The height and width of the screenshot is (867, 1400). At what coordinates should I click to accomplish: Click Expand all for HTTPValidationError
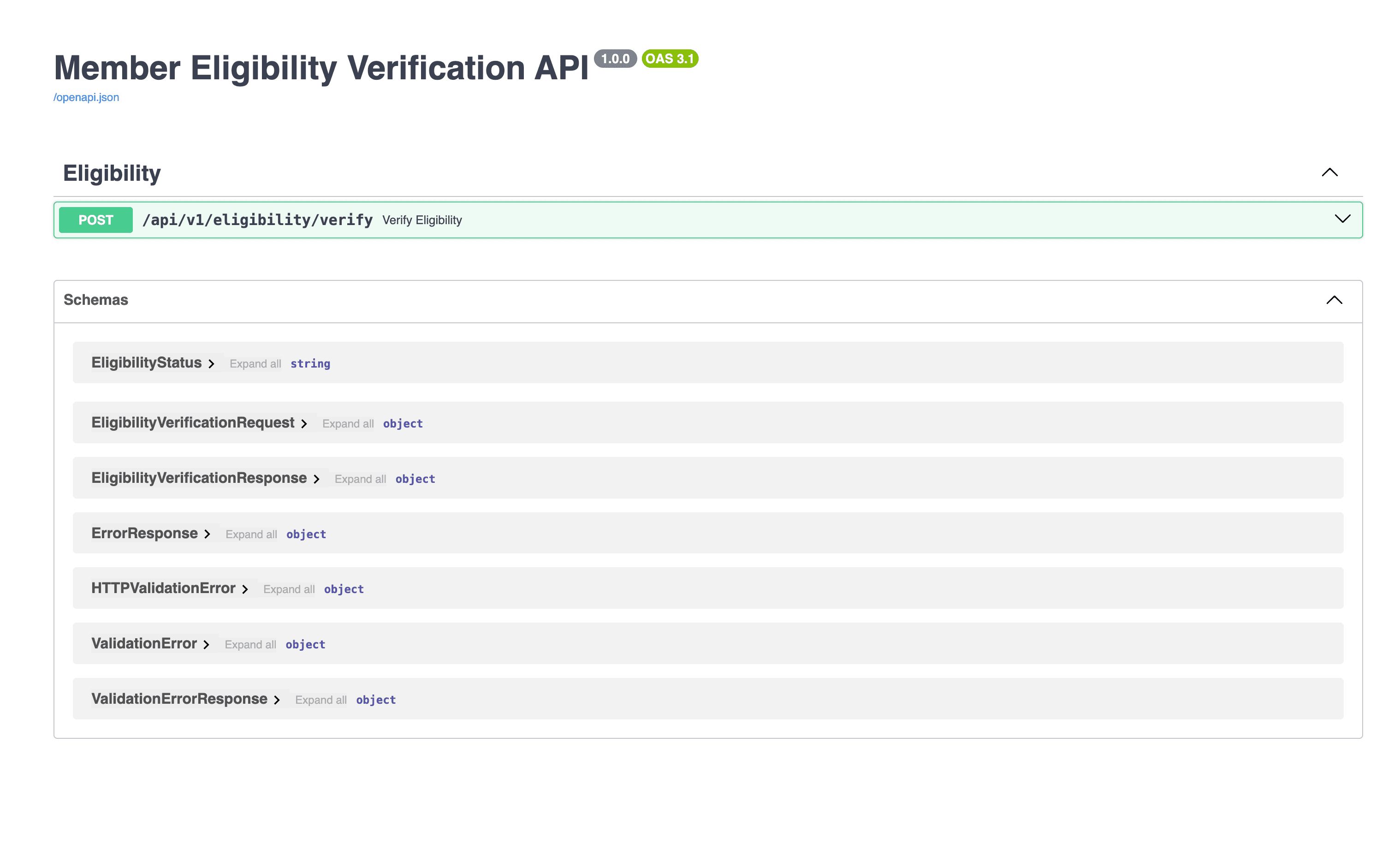pos(289,589)
